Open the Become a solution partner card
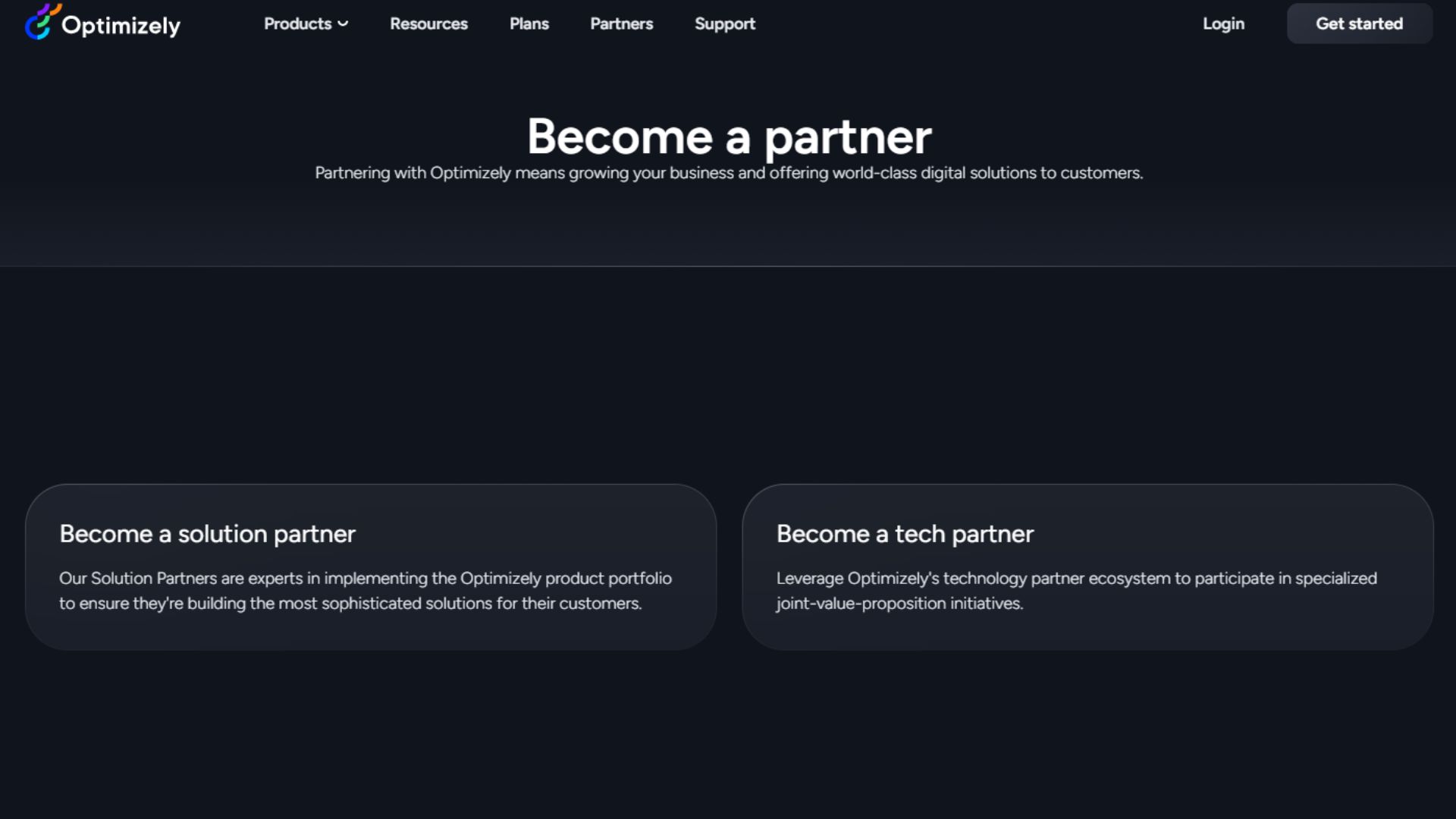The height and width of the screenshot is (819, 1456). 370,566
